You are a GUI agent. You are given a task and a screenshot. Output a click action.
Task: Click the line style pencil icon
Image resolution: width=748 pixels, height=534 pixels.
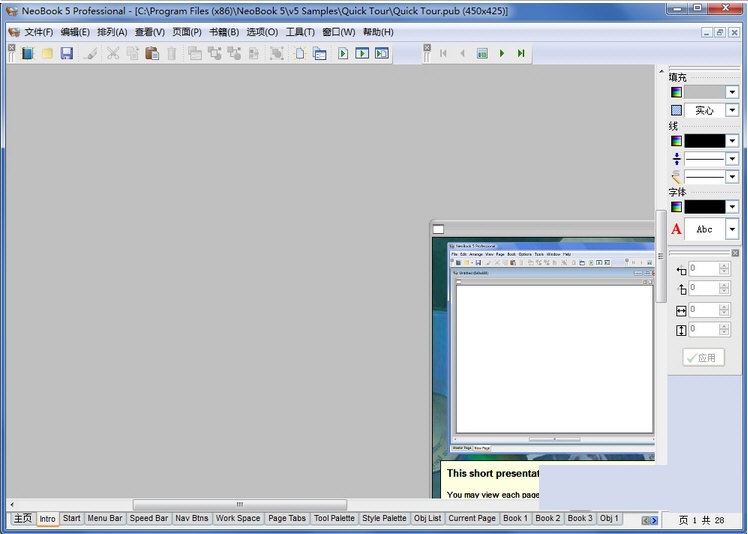pyautogui.click(x=676, y=177)
